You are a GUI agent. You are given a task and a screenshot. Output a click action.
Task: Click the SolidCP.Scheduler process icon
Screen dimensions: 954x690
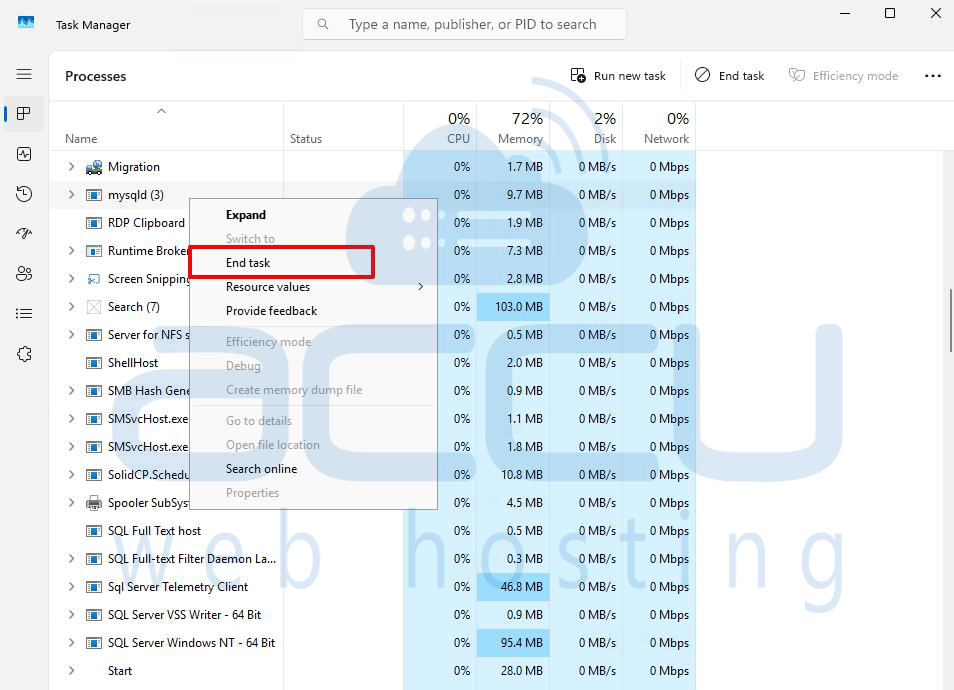pos(94,475)
